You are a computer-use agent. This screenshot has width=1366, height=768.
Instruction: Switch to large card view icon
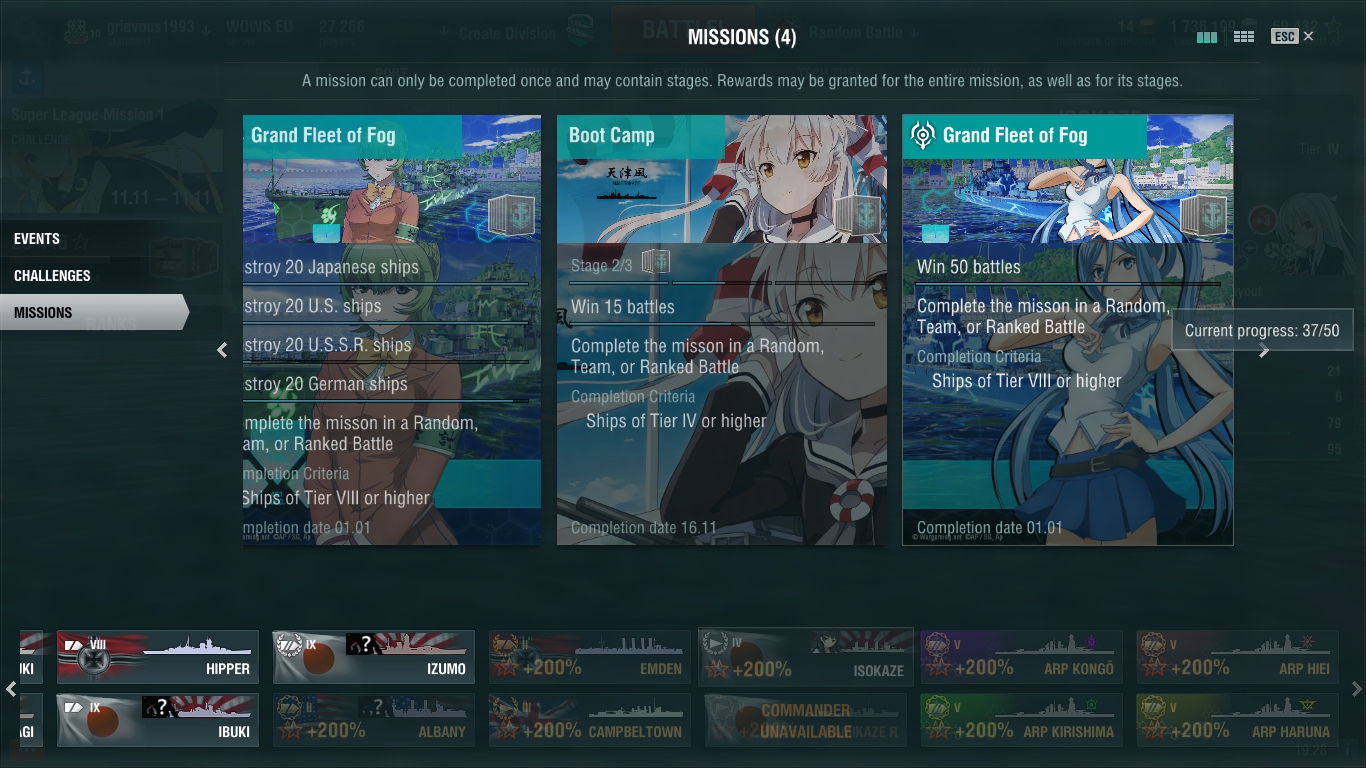(1207, 37)
